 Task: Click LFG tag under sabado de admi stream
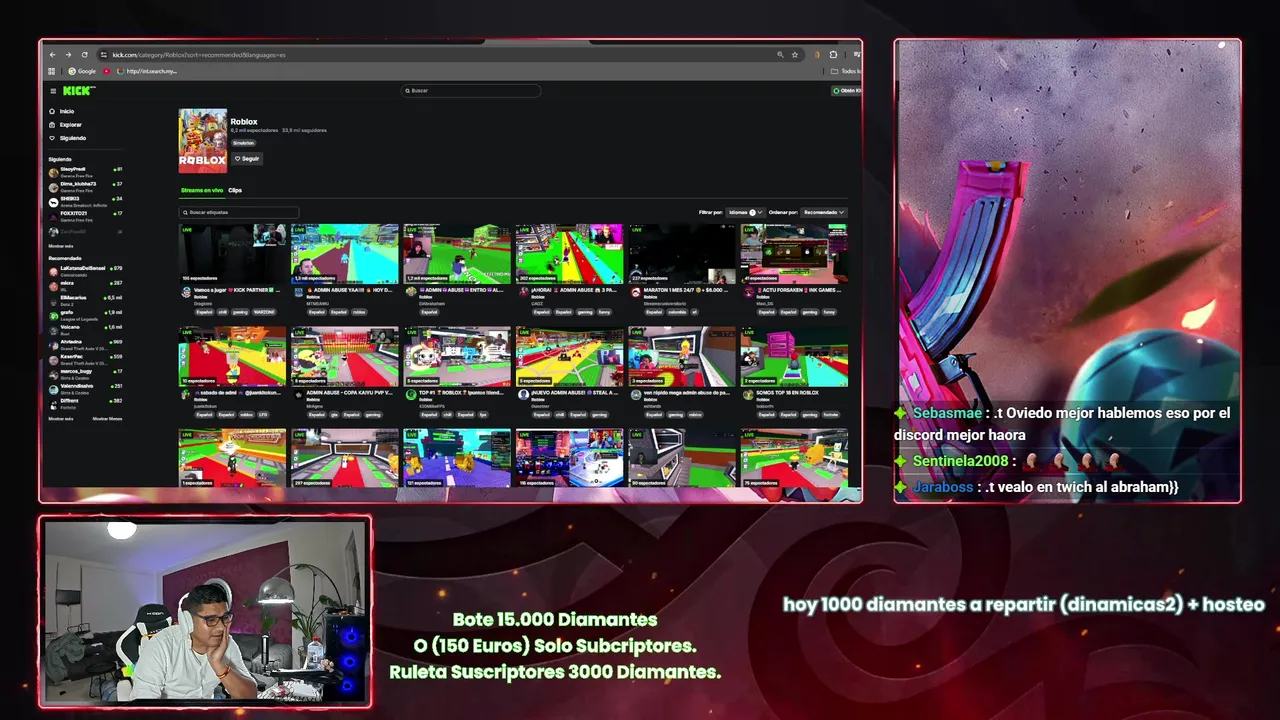[x=263, y=414]
